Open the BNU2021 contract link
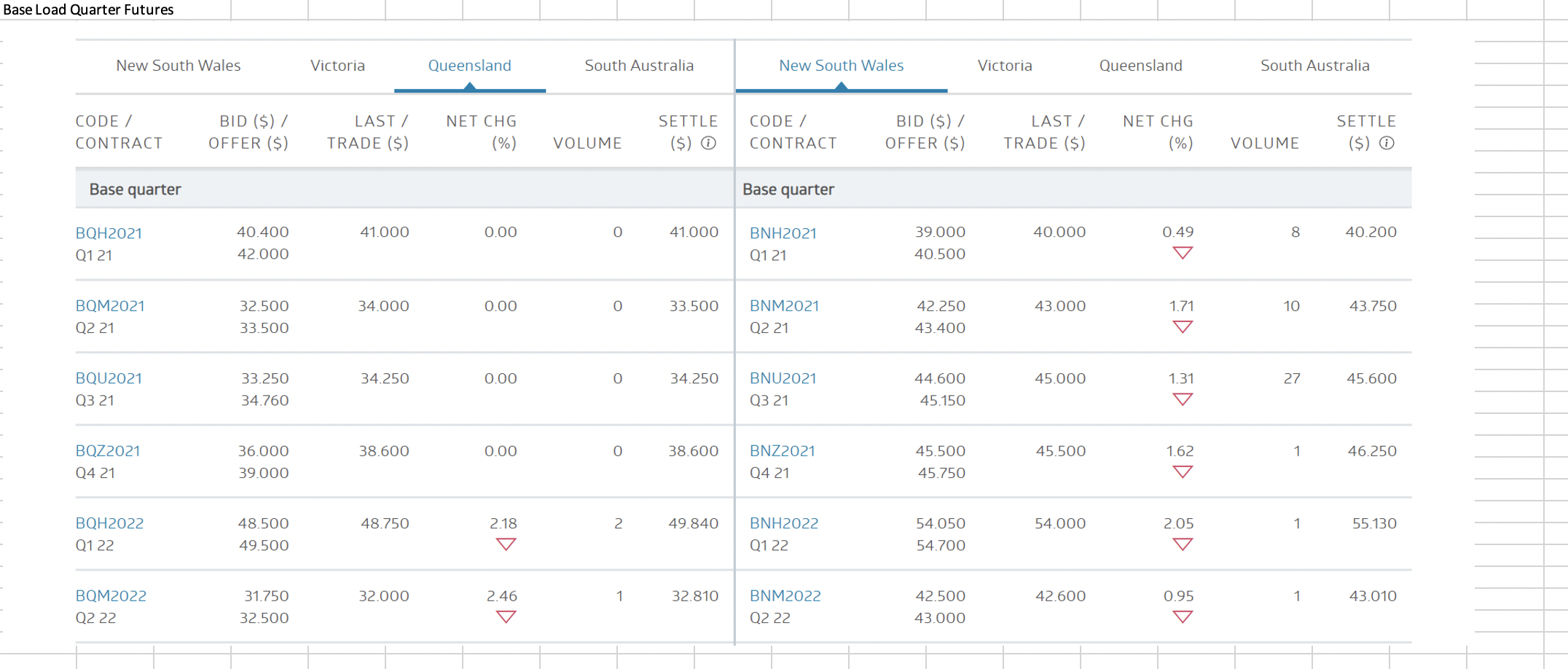The width and height of the screenshot is (1568, 669). 783,378
